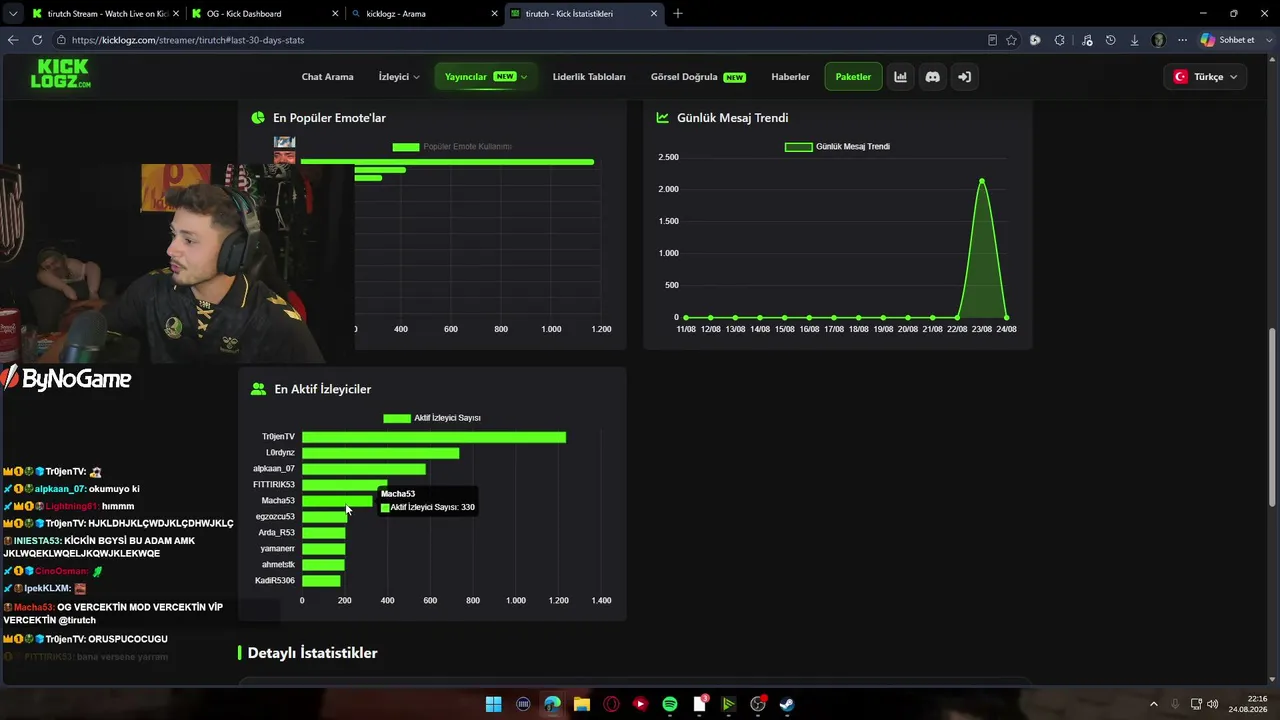This screenshot has width=1280, height=720.
Task: Open the KickLogz statistics chart icon
Action: pos(900,77)
